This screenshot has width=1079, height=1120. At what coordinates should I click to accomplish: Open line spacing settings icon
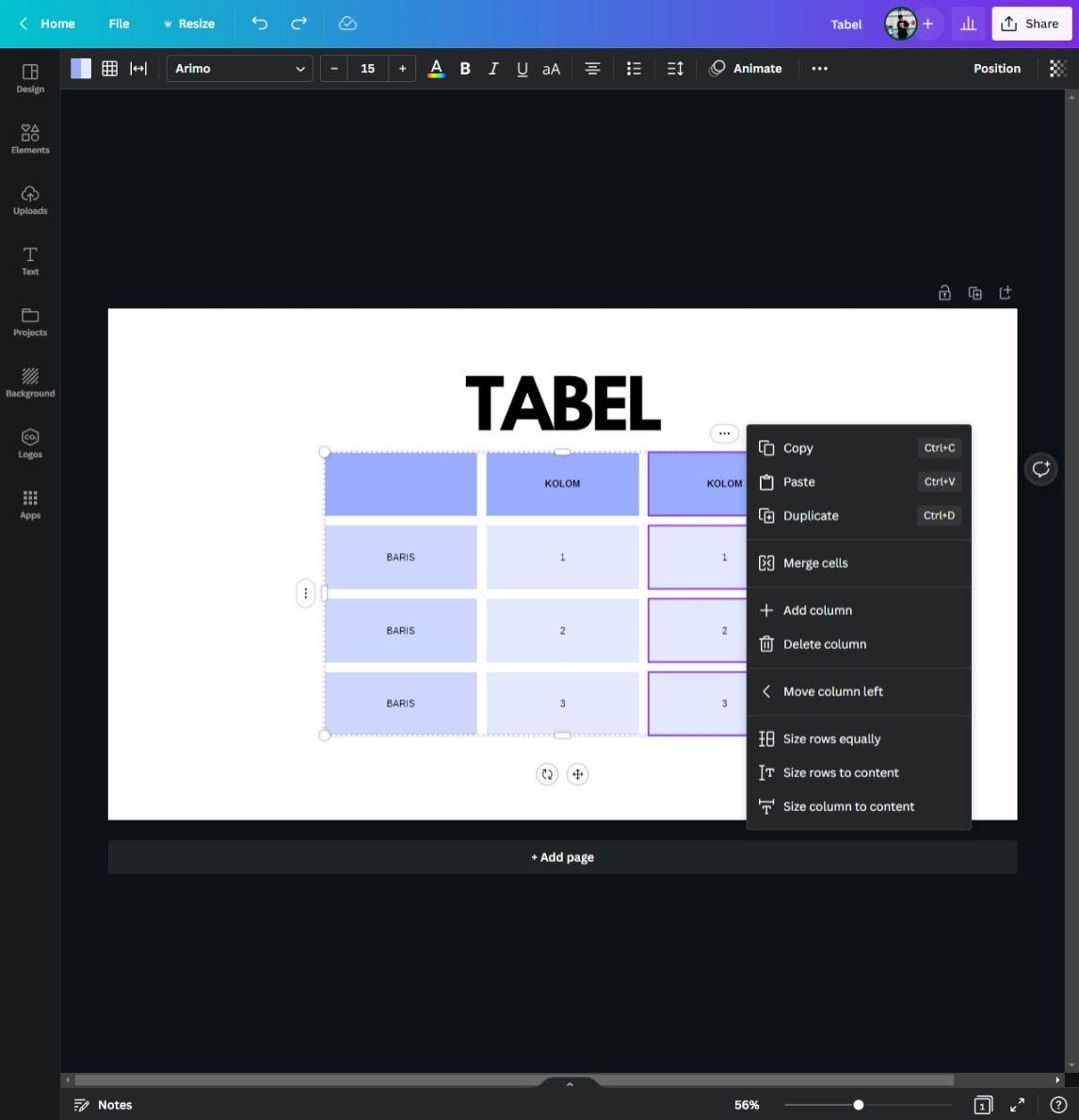[675, 69]
